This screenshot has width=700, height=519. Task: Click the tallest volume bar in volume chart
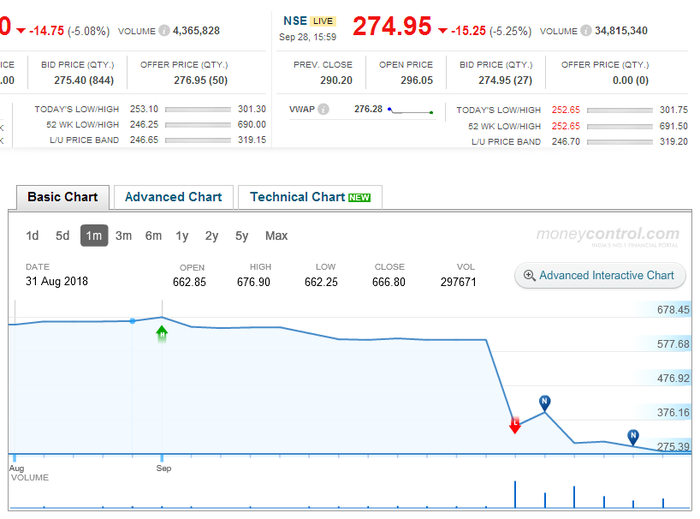[x=515, y=494]
